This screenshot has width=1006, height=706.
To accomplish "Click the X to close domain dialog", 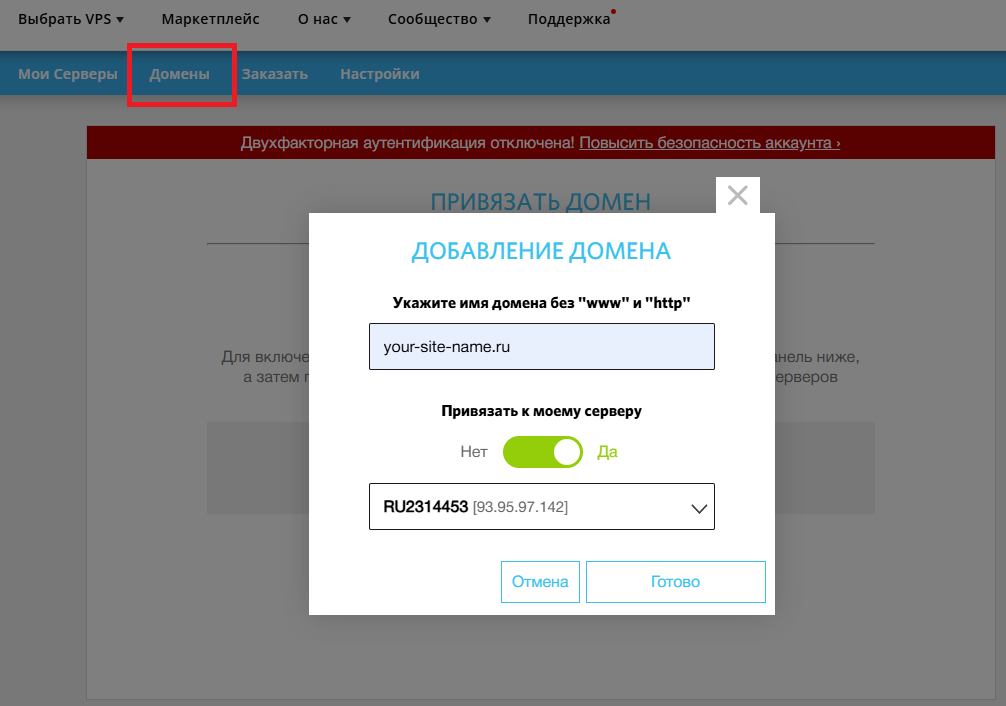I will [737, 195].
